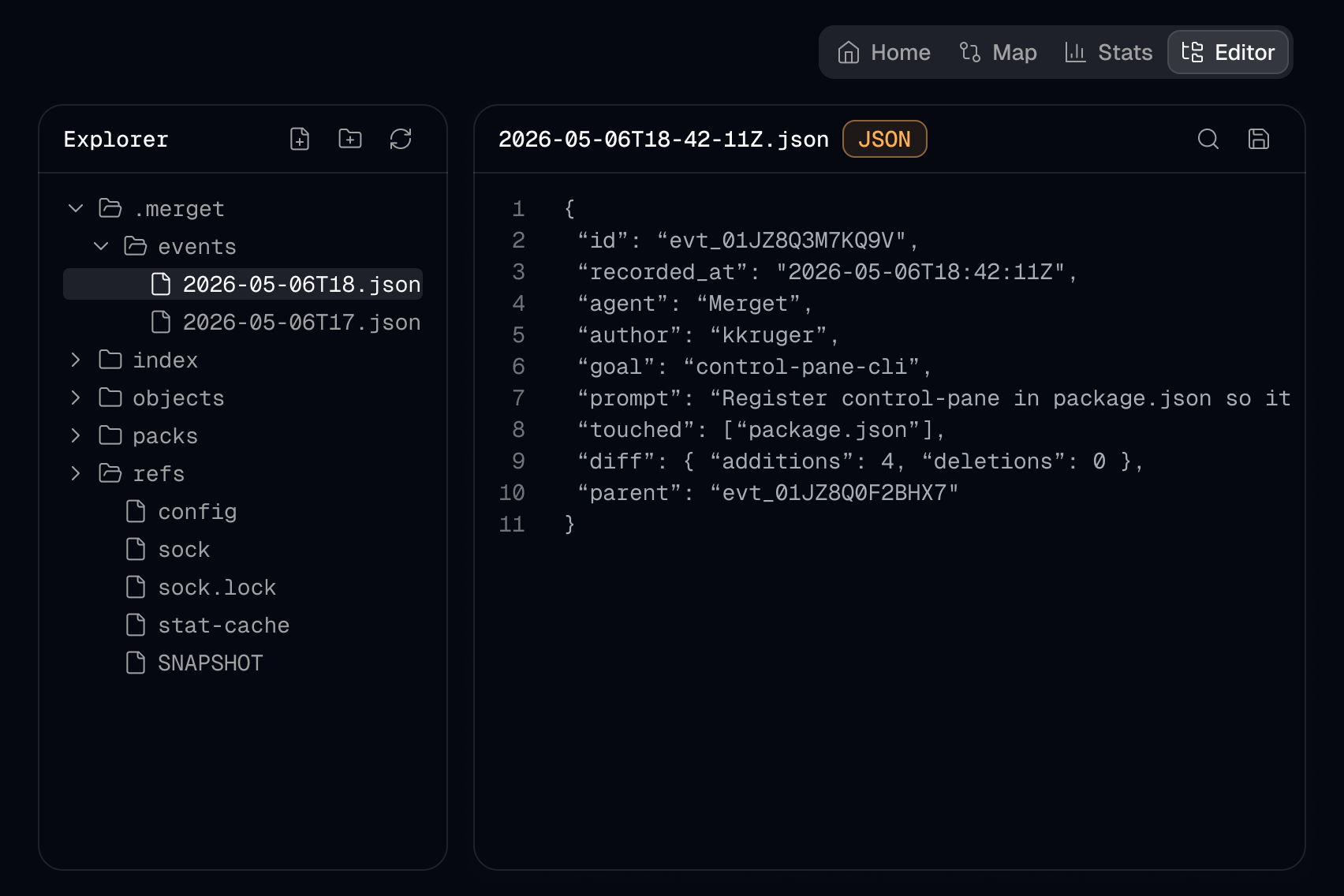1344x896 pixels.
Task: Click the "agent": "Merget" line
Action: pos(694,303)
